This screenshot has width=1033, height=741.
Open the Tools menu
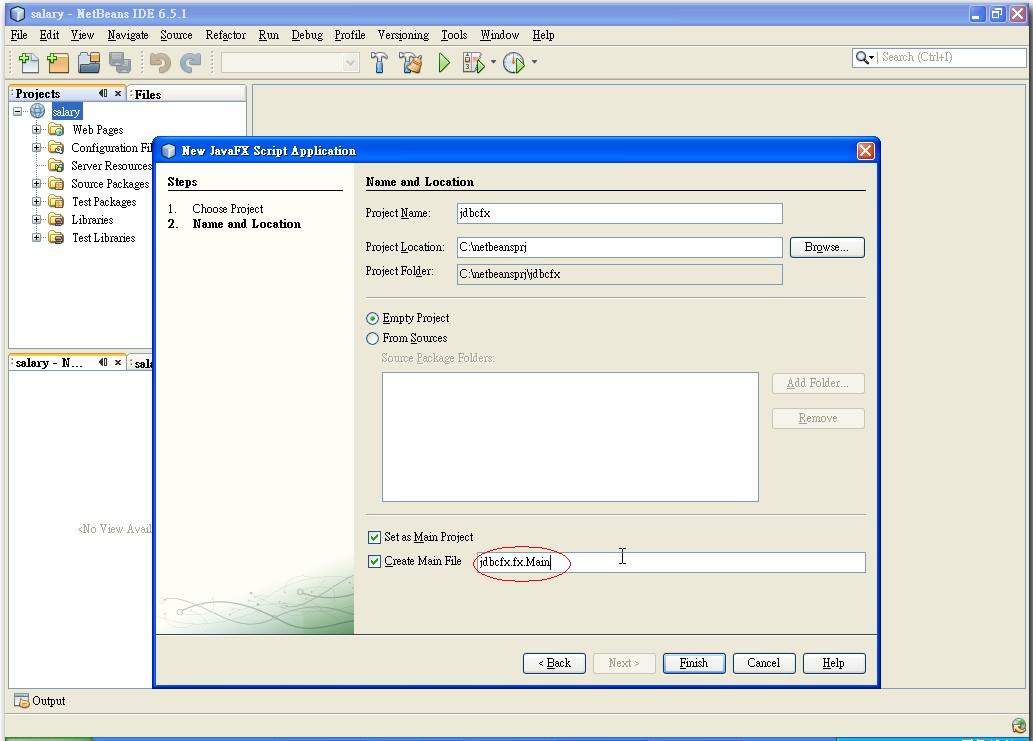(x=454, y=35)
